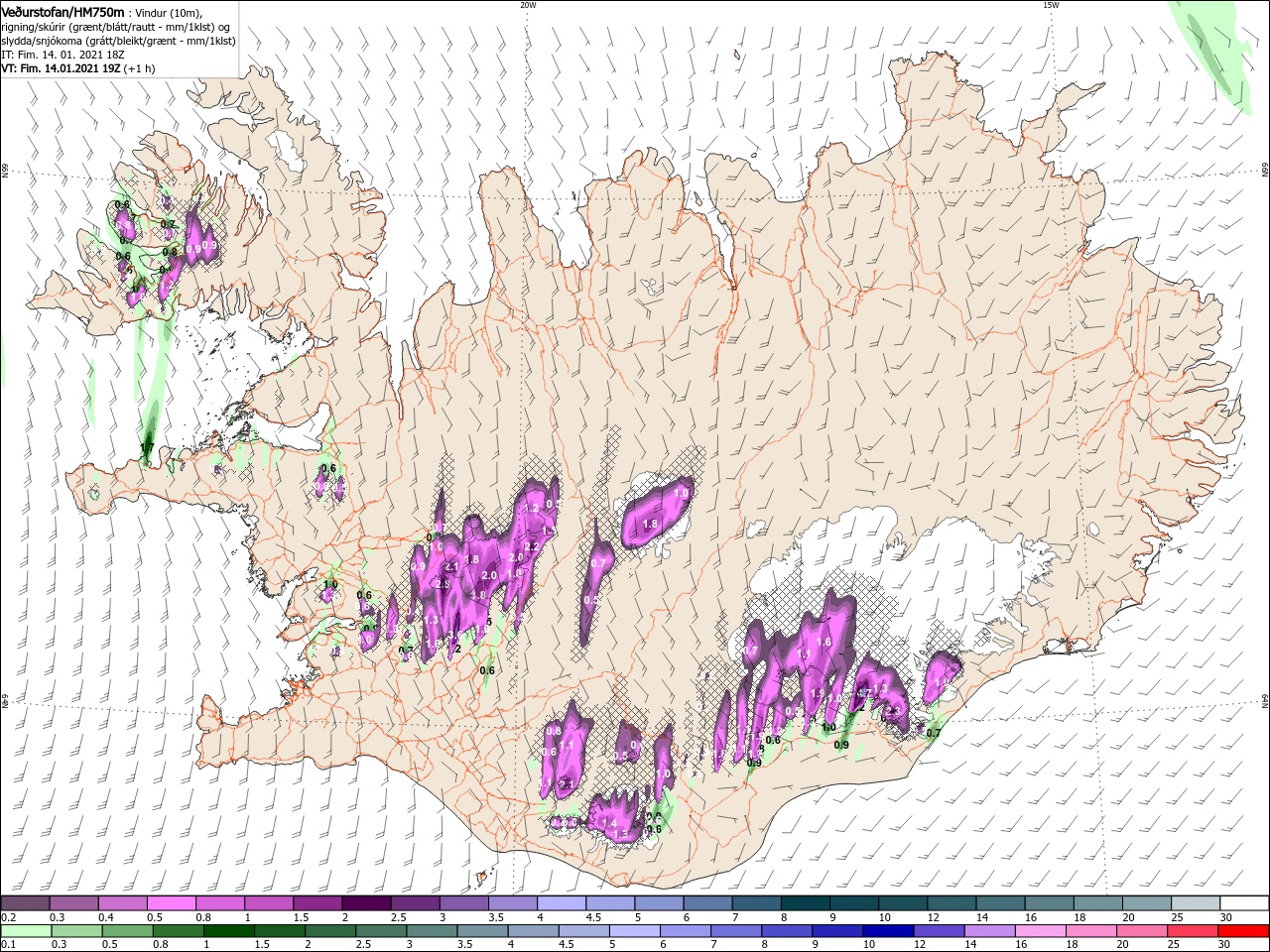Select the snow scale swatch labelled 0.8
This screenshot has width=1270, height=952.
(x=220, y=903)
